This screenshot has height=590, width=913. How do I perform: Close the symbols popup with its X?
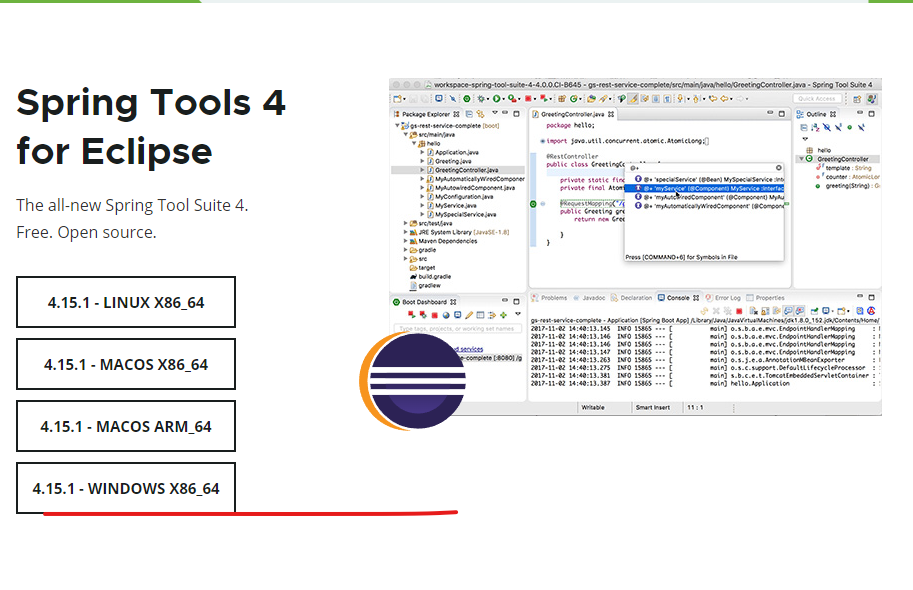pos(778,168)
